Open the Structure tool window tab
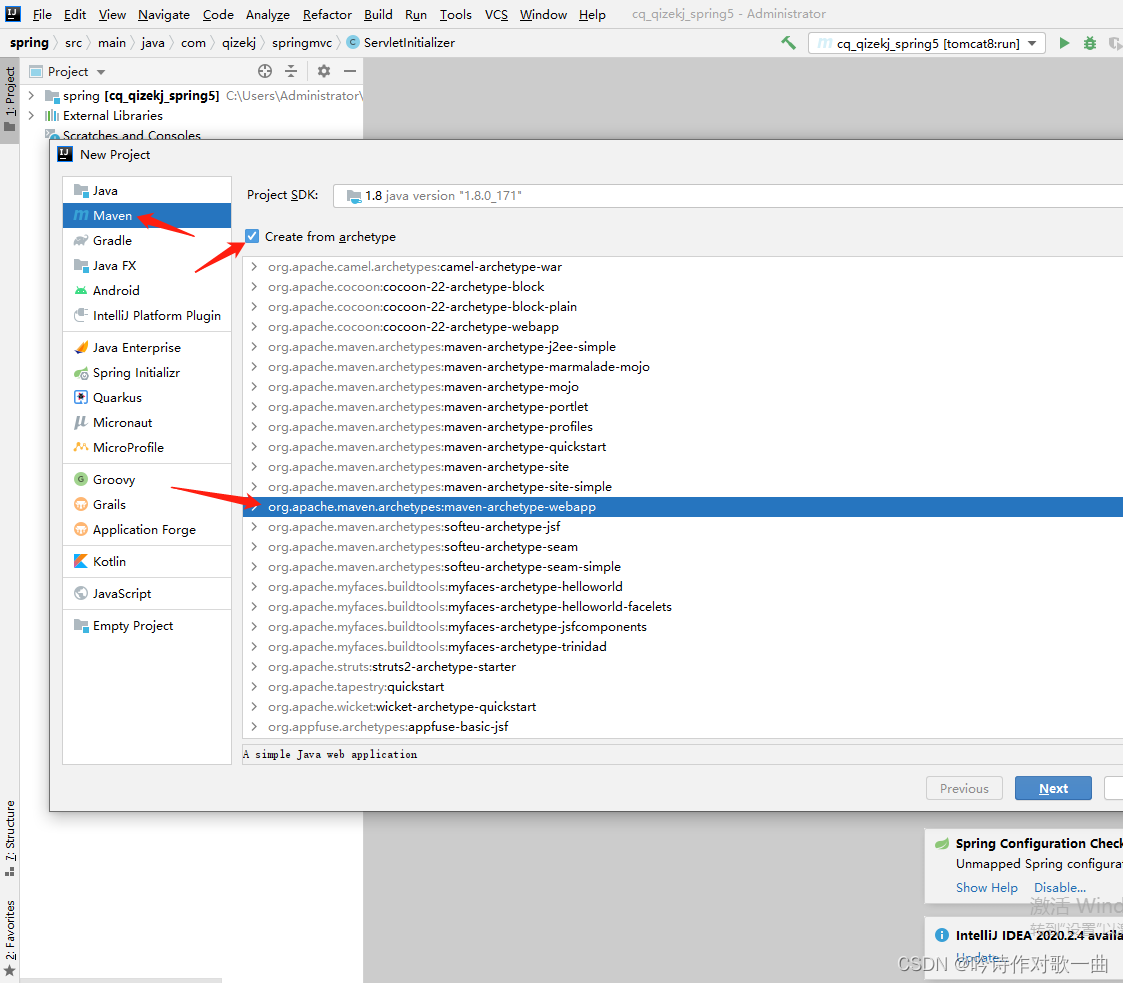The image size is (1123, 983). pyautogui.click(x=10, y=838)
